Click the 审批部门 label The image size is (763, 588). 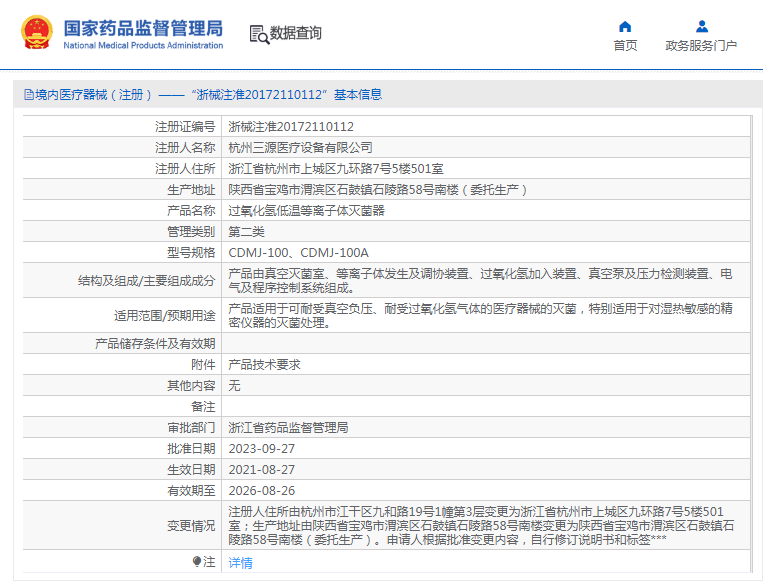(x=191, y=427)
